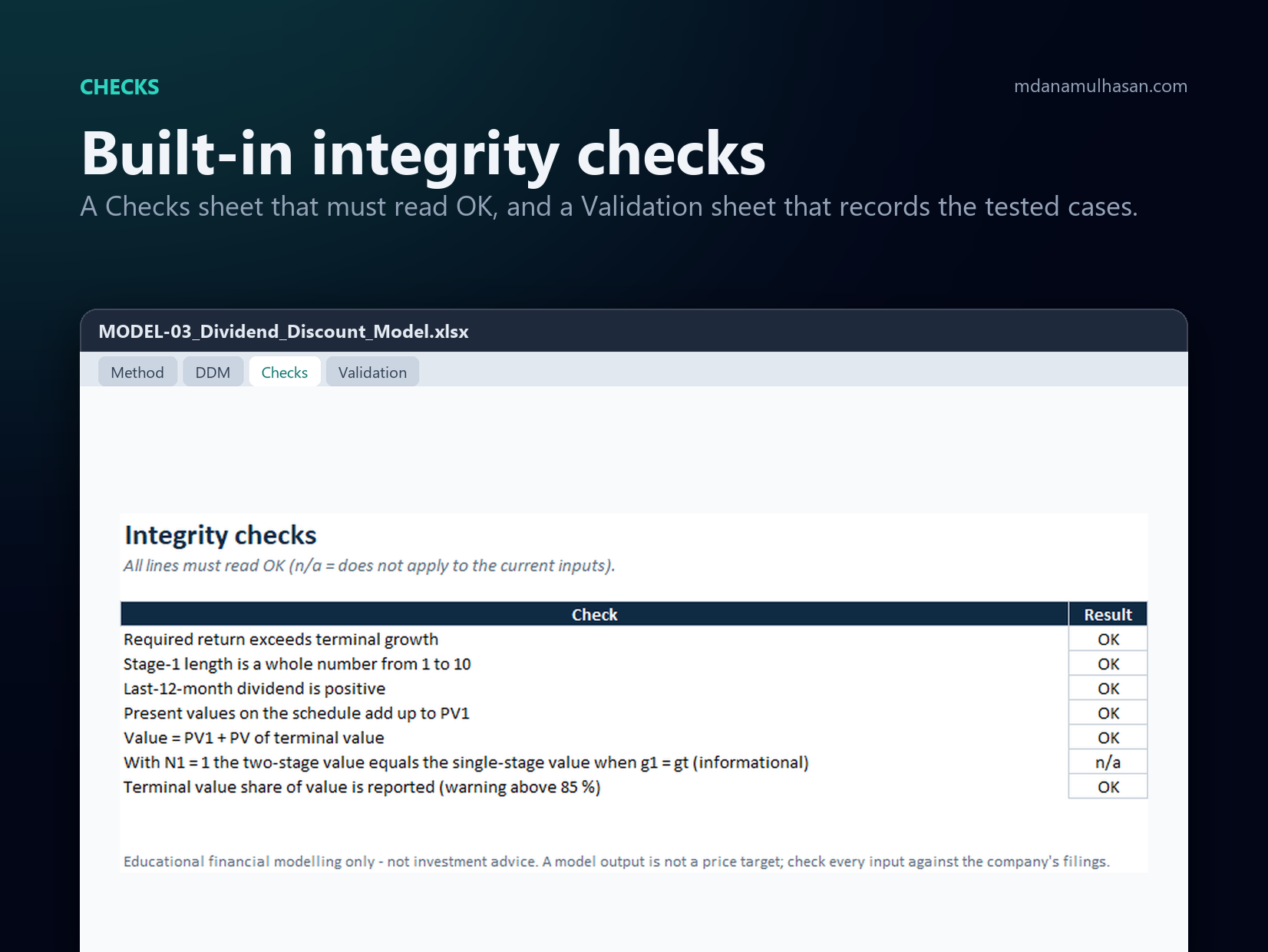Screen dimensions: 1268x952
Task: Open the Validation sheet tab
Action: tap(372, 372)
